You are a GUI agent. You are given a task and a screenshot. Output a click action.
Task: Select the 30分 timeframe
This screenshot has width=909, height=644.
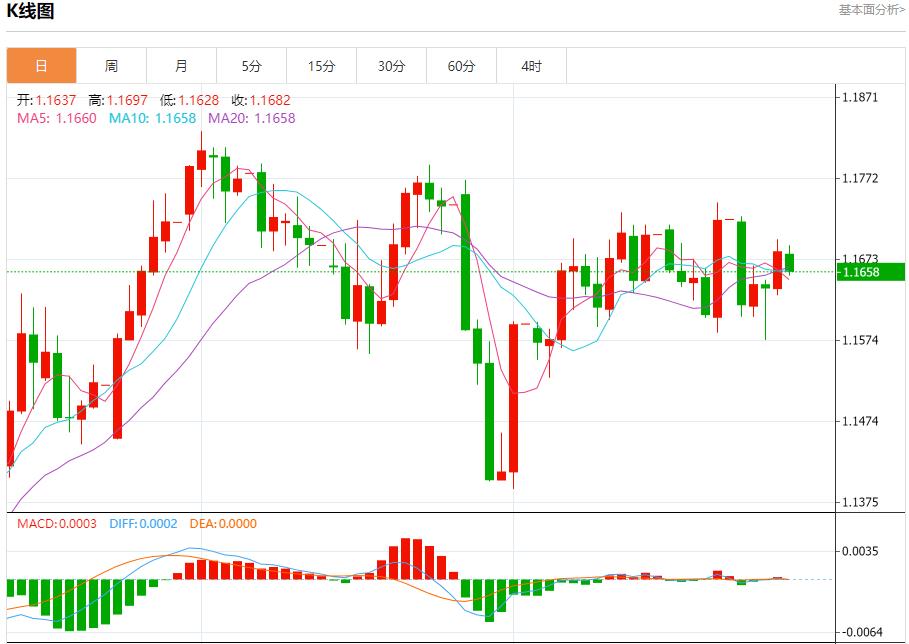pos(391,65)
